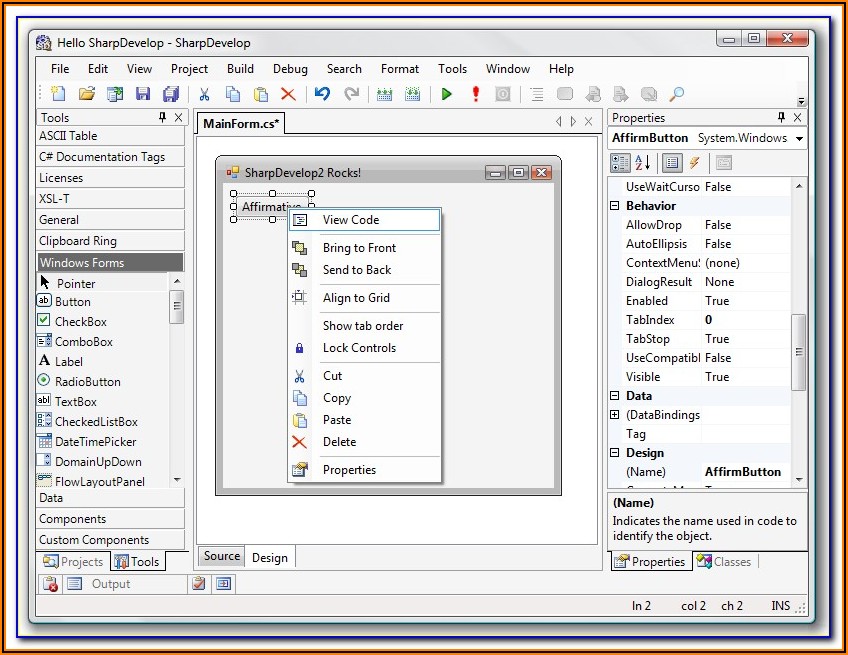Pin the Tools panel with pushpin icon
848x655 pixels.
163,118
